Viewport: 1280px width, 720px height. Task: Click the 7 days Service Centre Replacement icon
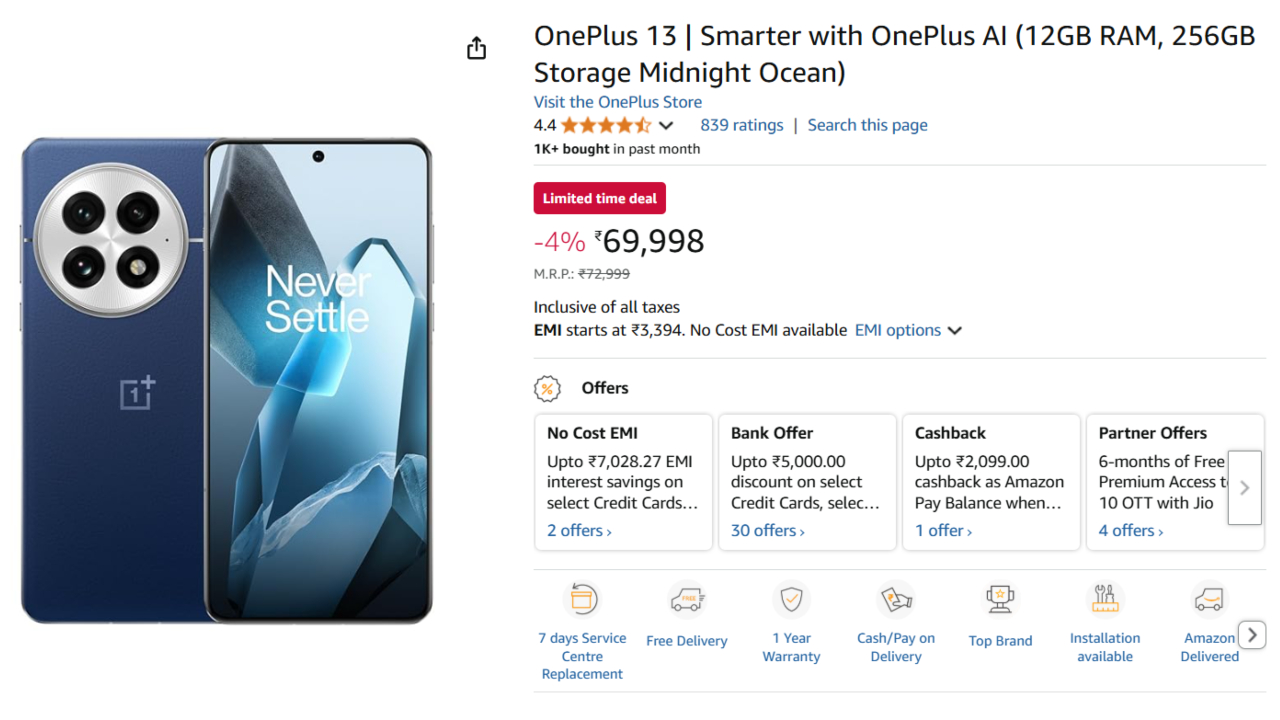582,599
